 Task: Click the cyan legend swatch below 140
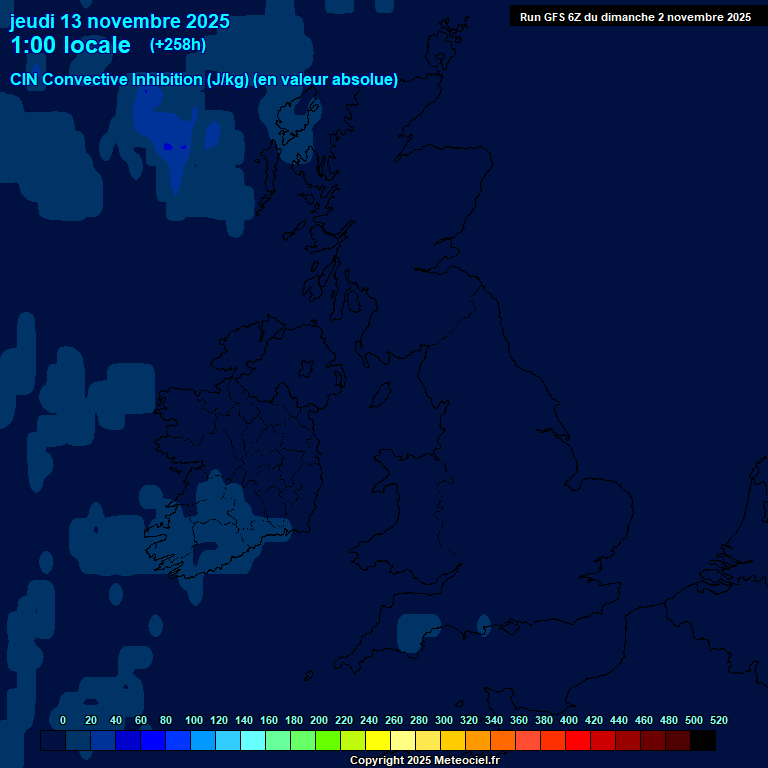252,741
